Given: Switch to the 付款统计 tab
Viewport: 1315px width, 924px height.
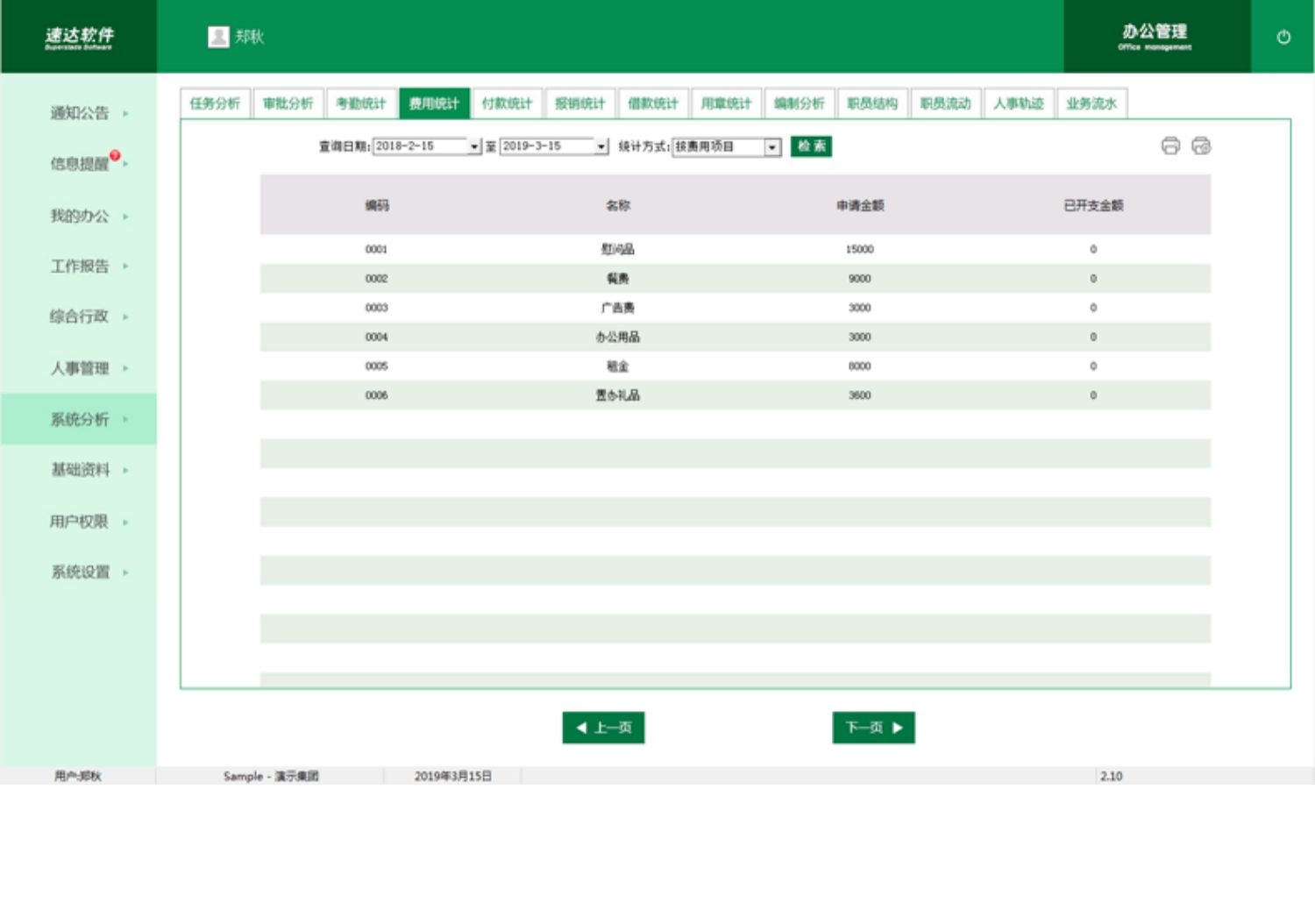Looking at the screenshot, I should coord(507,103).
